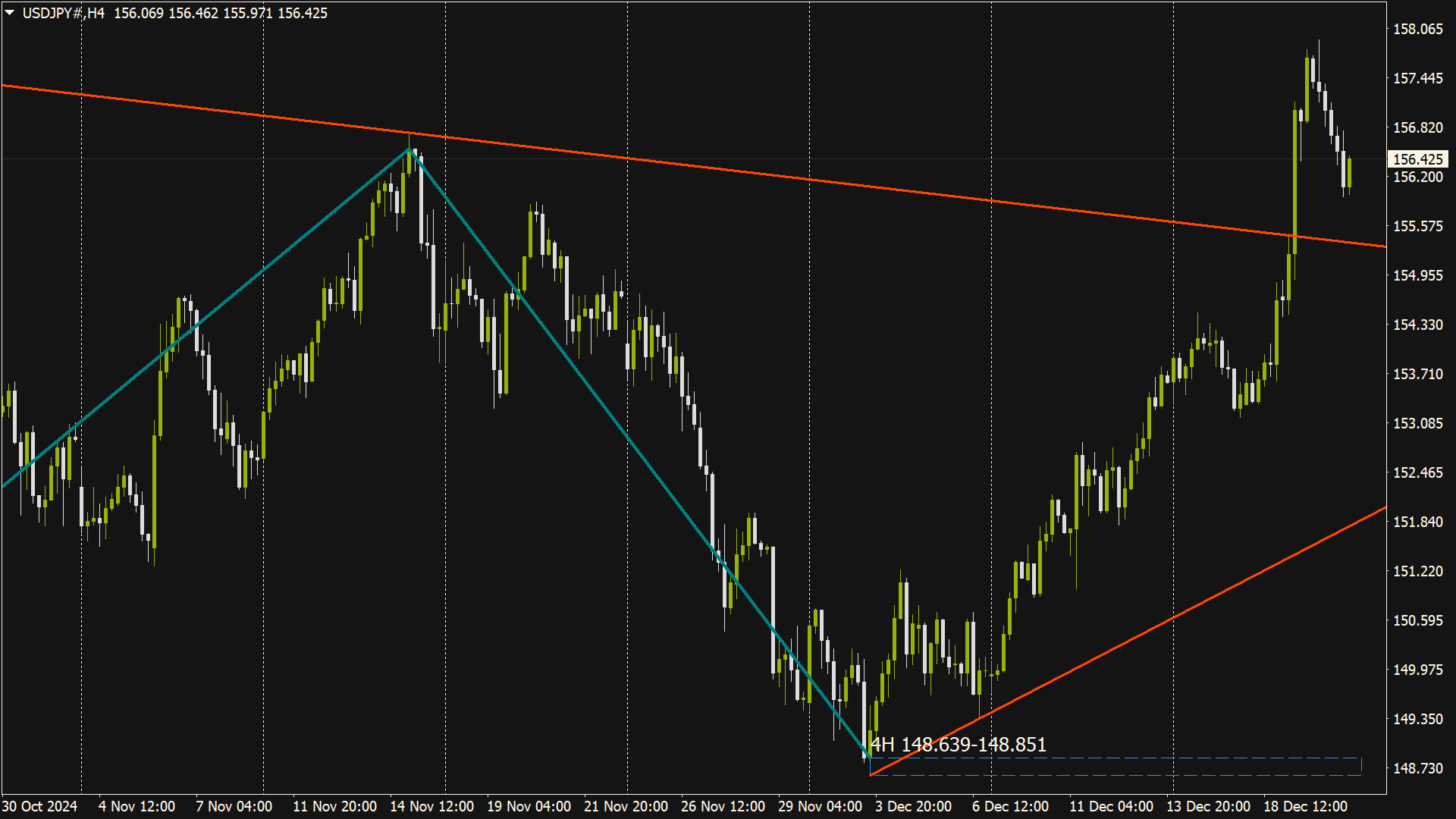Select the 21 Nov 20:00 time label

click(626, 806)
